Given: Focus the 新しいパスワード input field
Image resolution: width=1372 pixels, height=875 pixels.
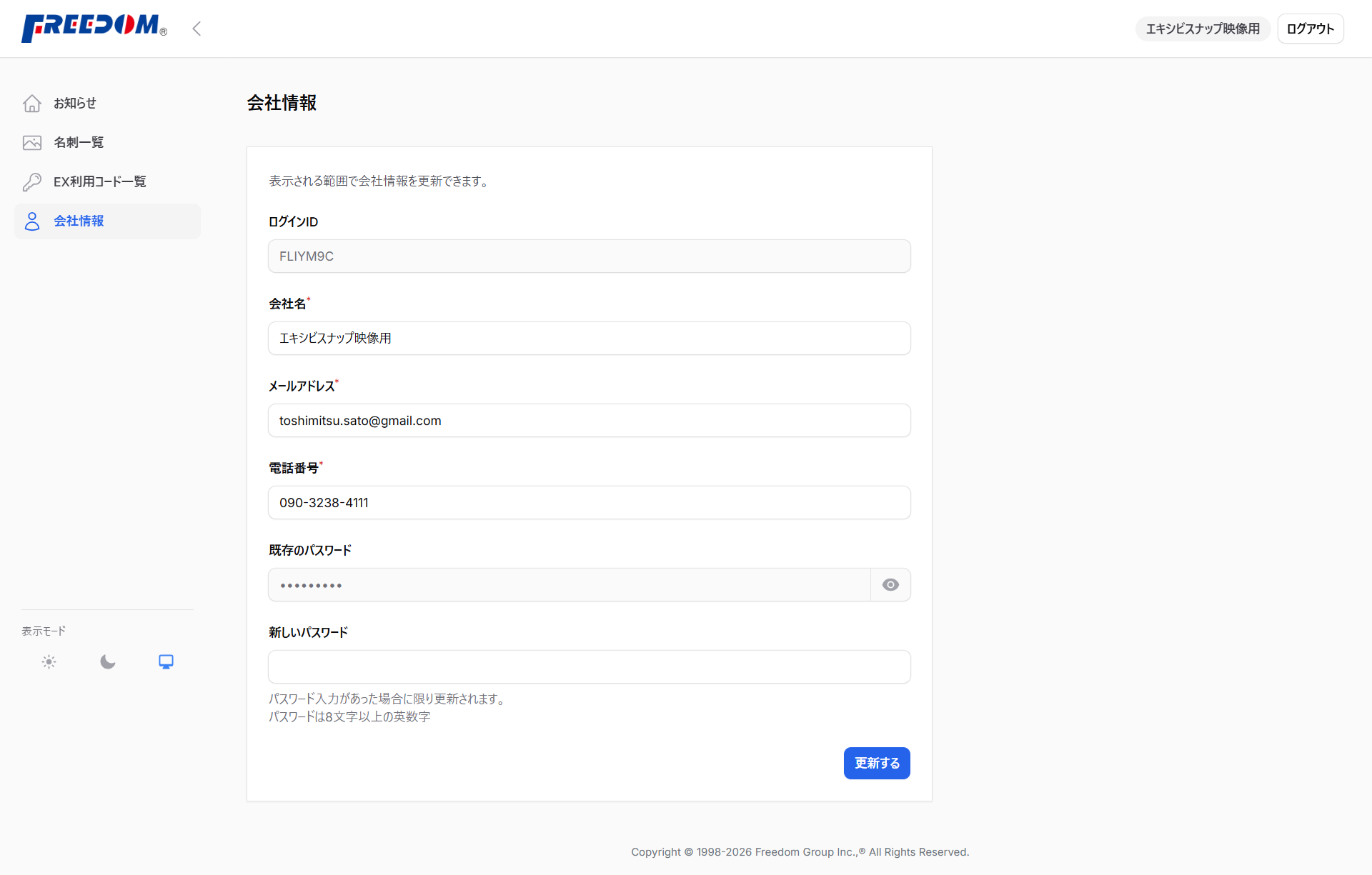Looking at the screenshot, I should 590,667.
